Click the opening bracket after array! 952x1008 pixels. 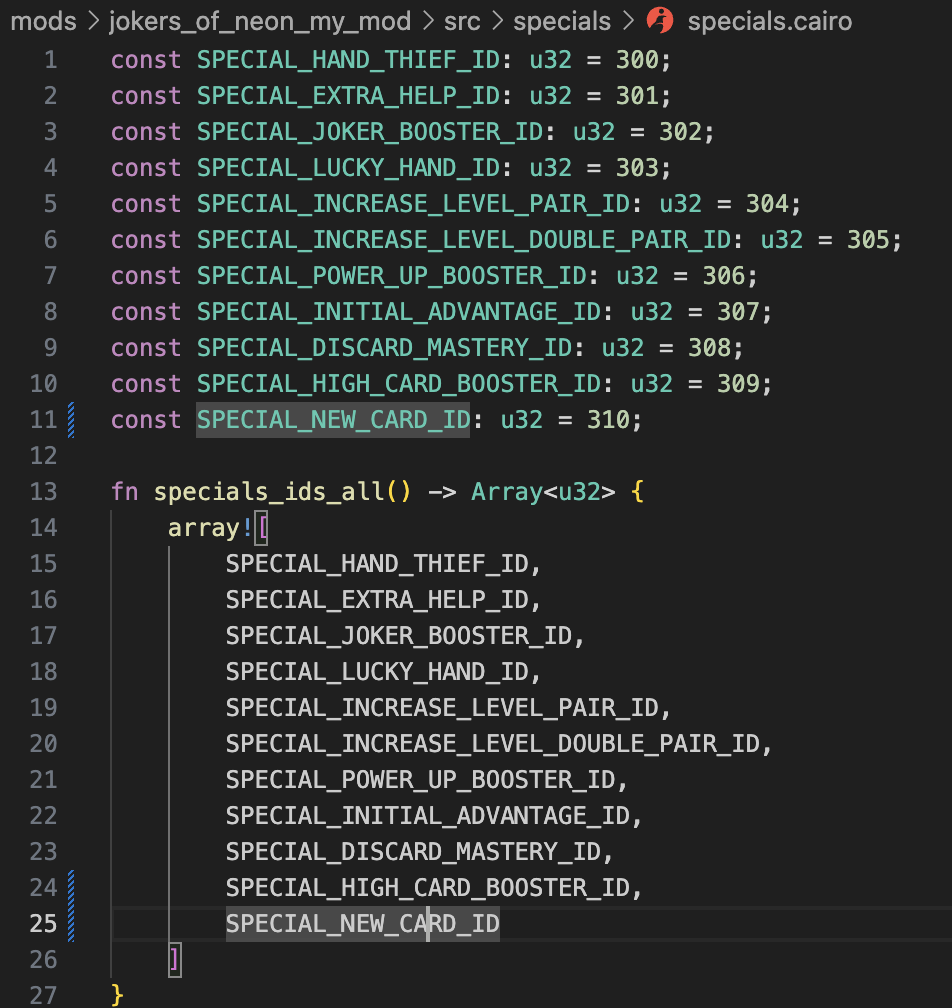pos(262,528)
